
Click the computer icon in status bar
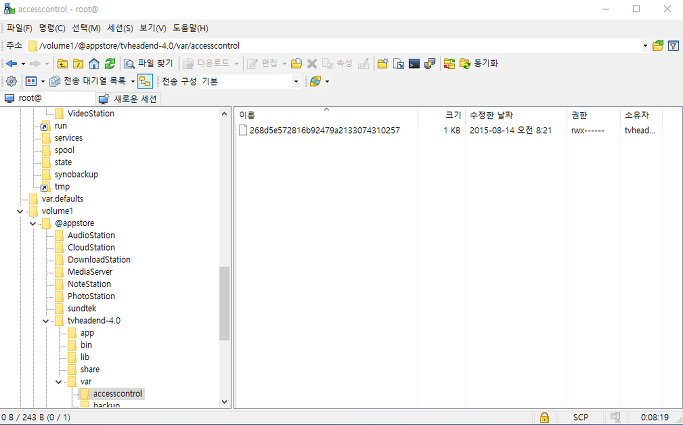coord(615,418)
